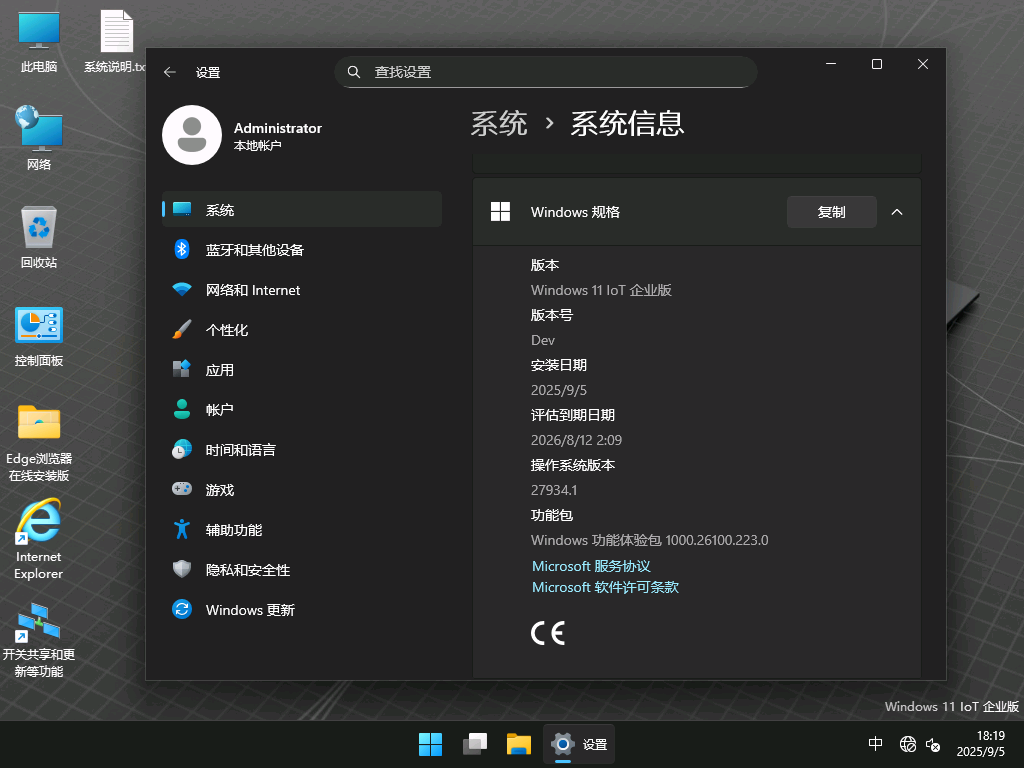Select 系统 in the Settings sidebar
1024x768 pixels.
[x=302, y=209]
